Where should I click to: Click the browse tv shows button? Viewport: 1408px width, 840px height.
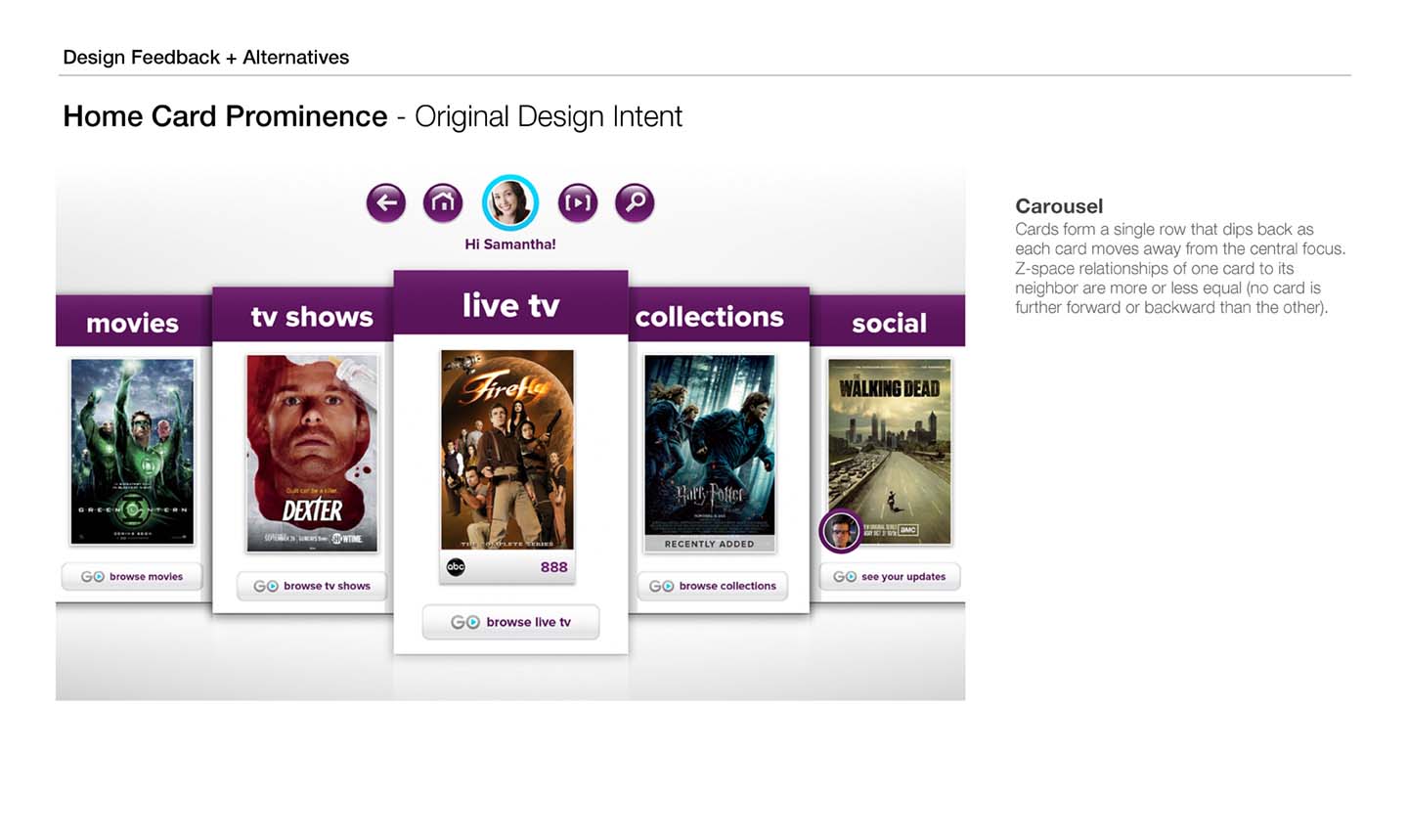tap(312, 586)
